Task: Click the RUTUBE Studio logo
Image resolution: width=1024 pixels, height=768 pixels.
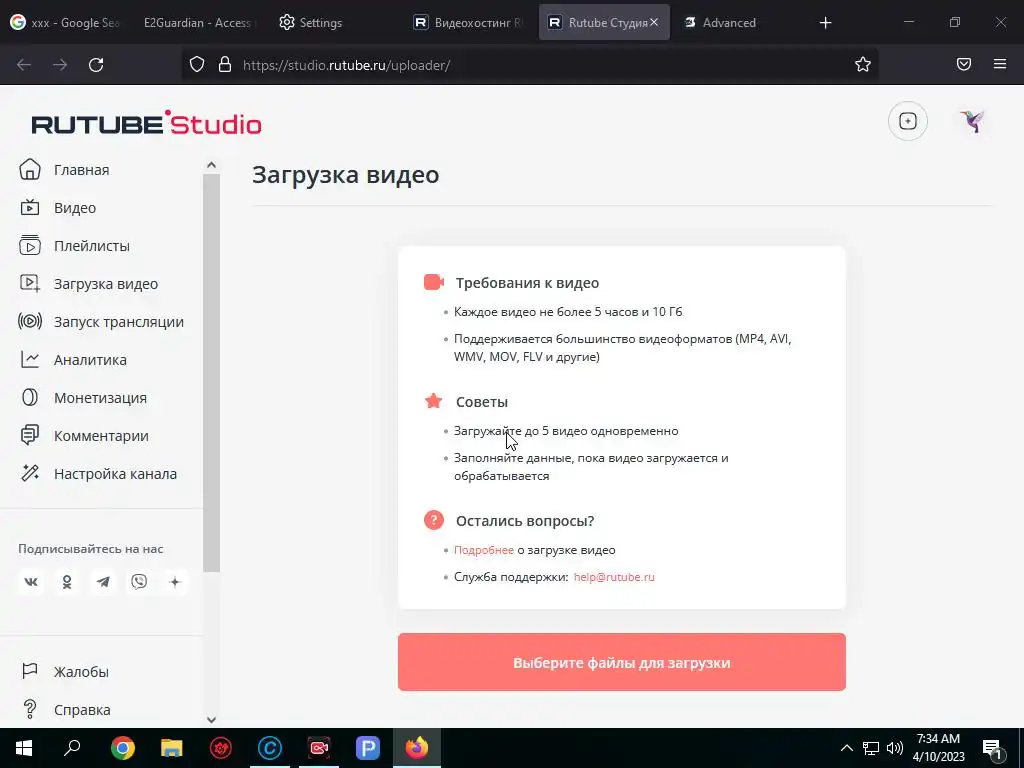Action: click(x=146, y=123)
